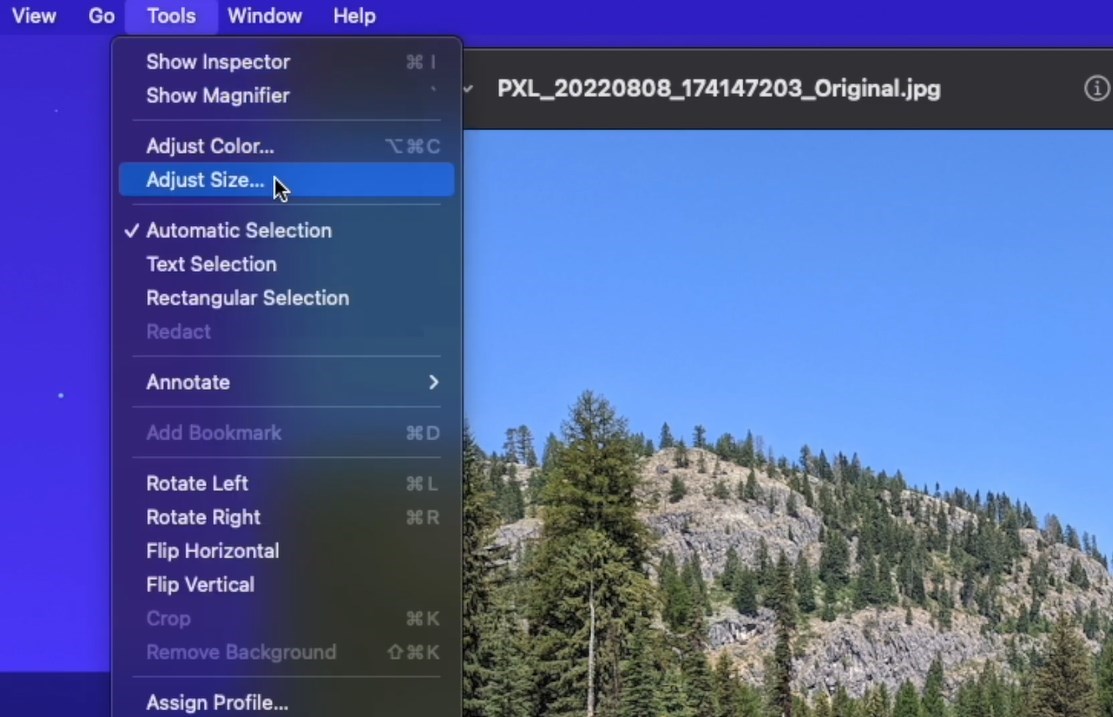This screenshot has height=717, width=1113.
Task: Show the Inspector panel
Action: click(x=217, y=62)
